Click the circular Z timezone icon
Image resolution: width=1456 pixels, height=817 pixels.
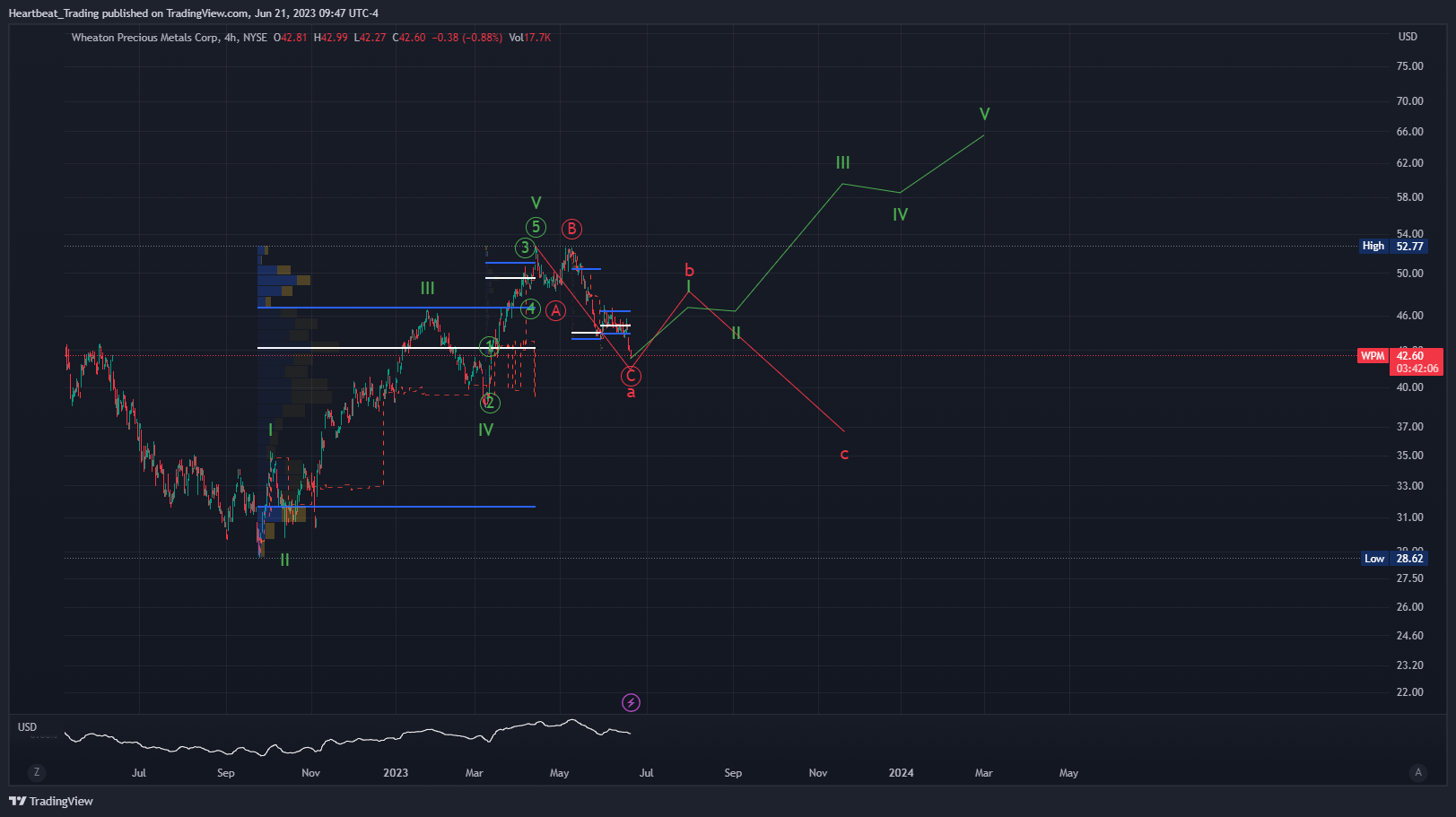37,772
